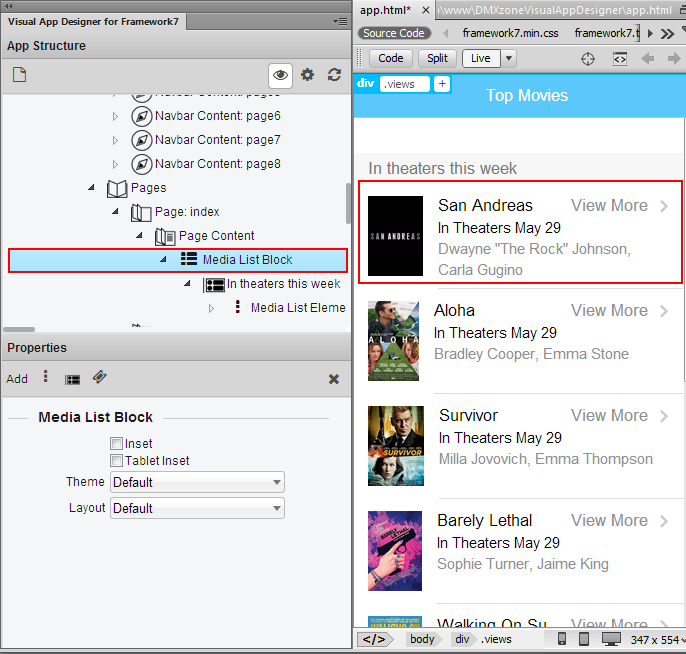Add class with plus button
This screenshot has height=654, width=686.
coord(442,84)
